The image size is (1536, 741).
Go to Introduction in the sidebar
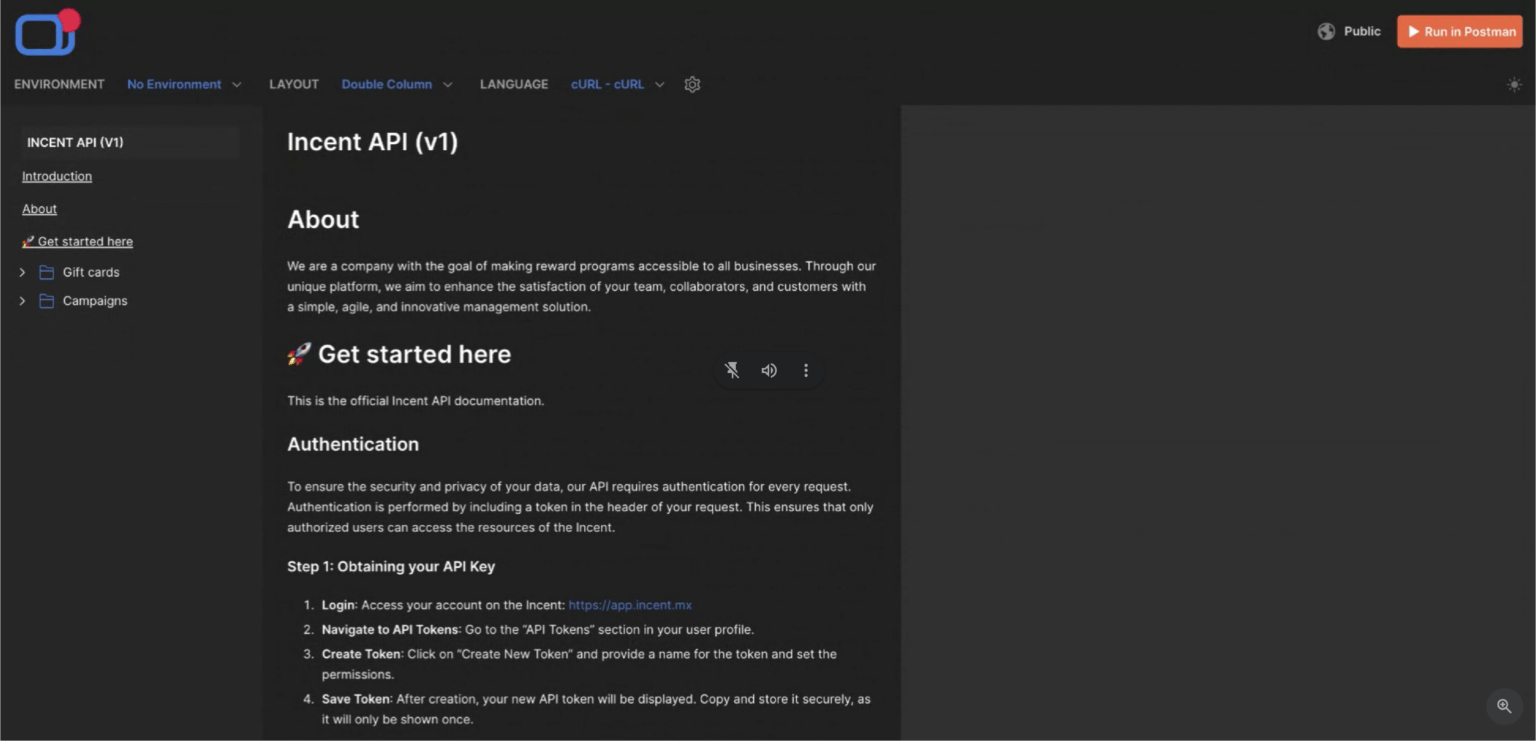[x=57, y=177]
